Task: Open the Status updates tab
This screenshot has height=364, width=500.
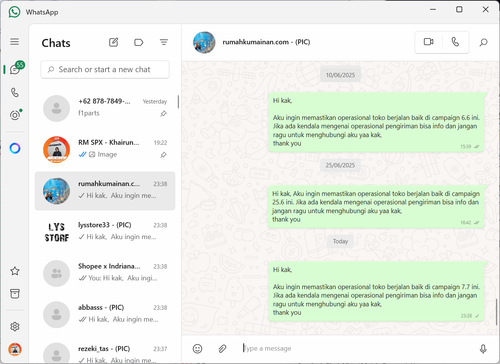Action: 15,115
